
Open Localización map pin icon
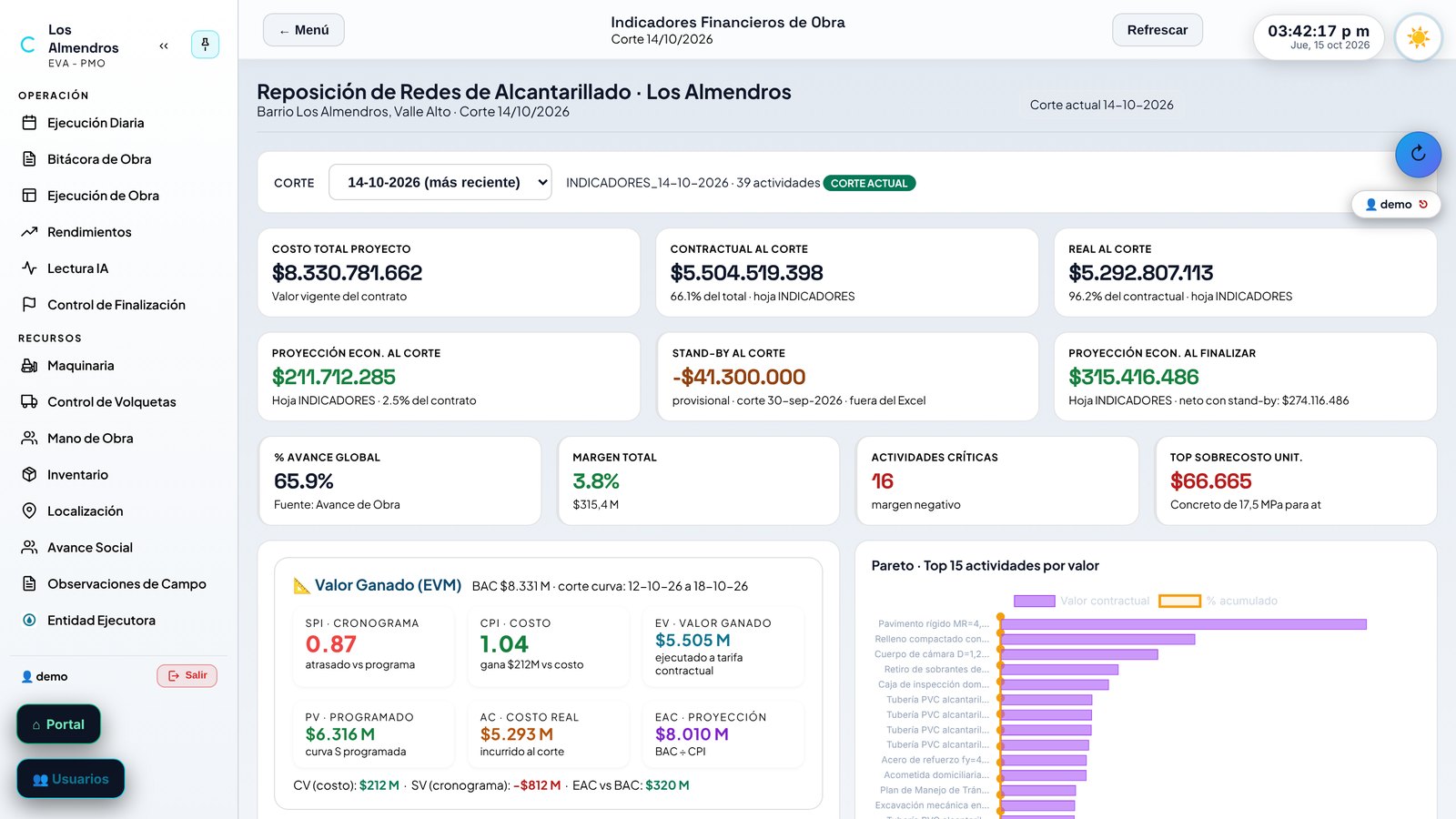29,511
